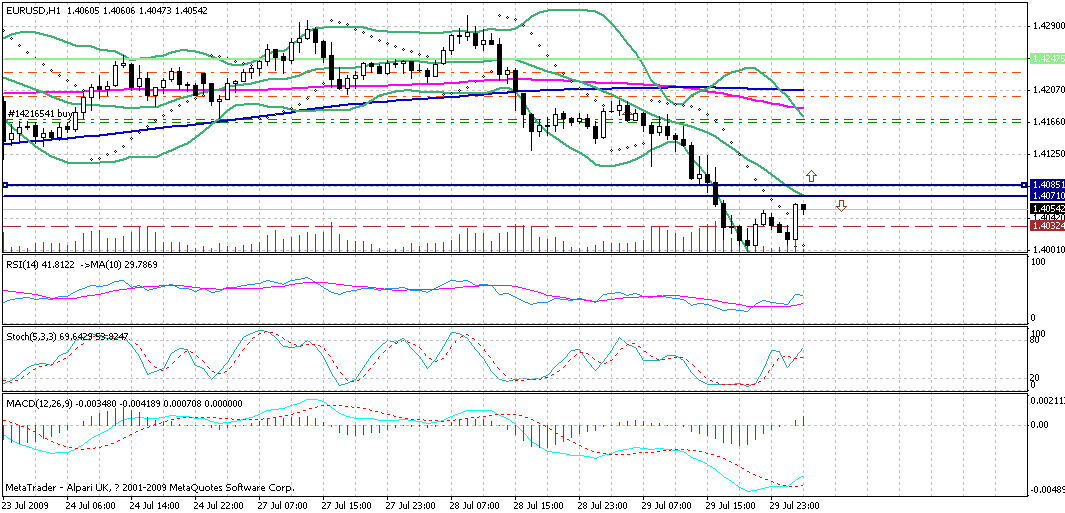
Task: Click the 29 Jul 23:00 time label
Action: coord(797,506)
